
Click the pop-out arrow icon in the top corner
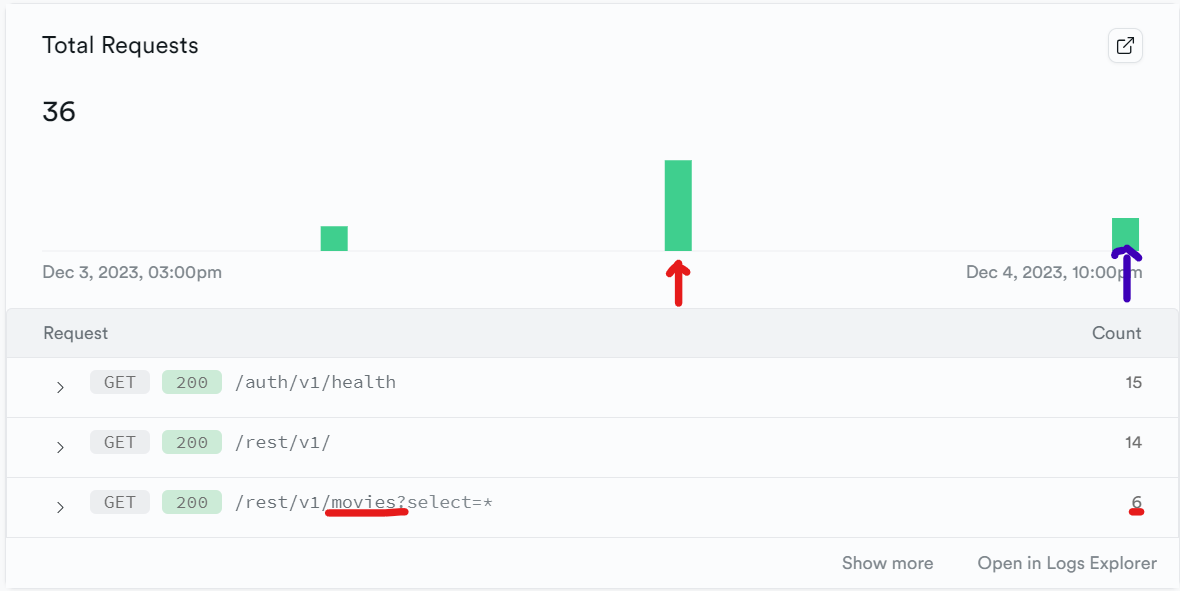point(1124,45)
